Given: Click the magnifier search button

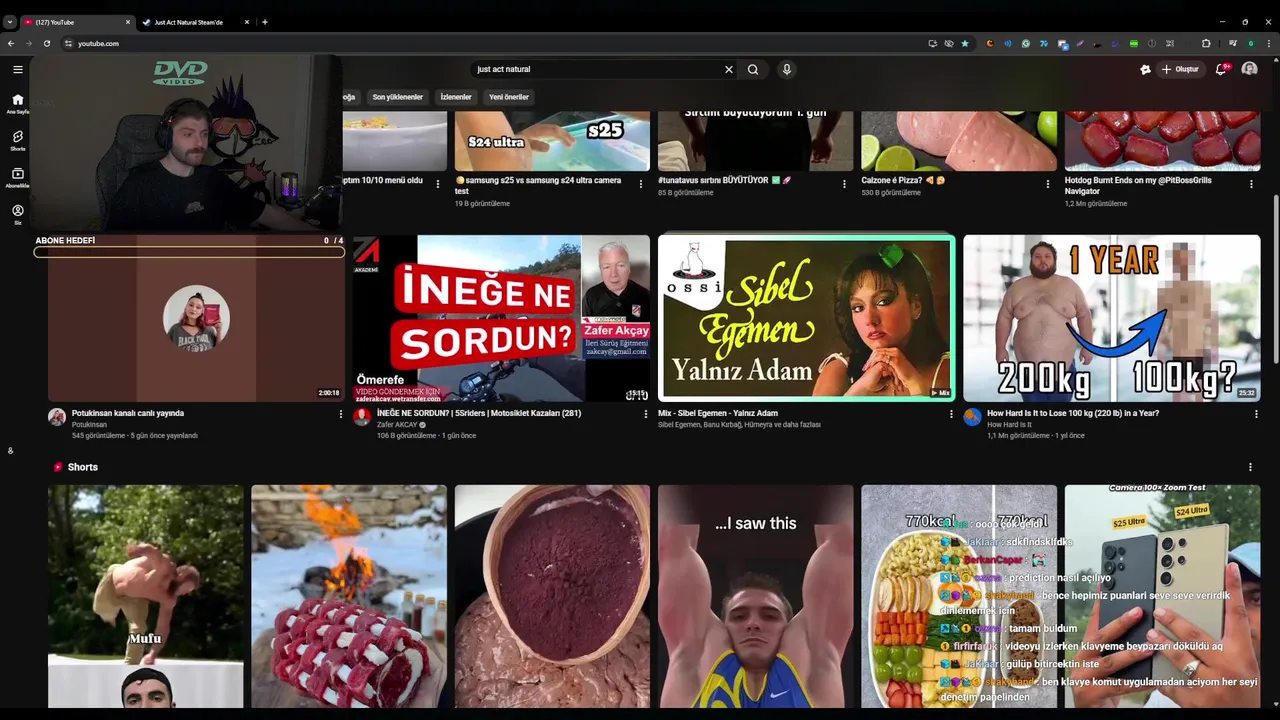Looking at the screenshot, I should point(753,69).
